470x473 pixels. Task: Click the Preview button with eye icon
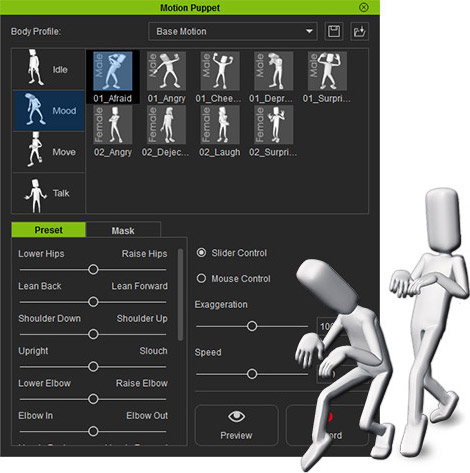point(236,425)
